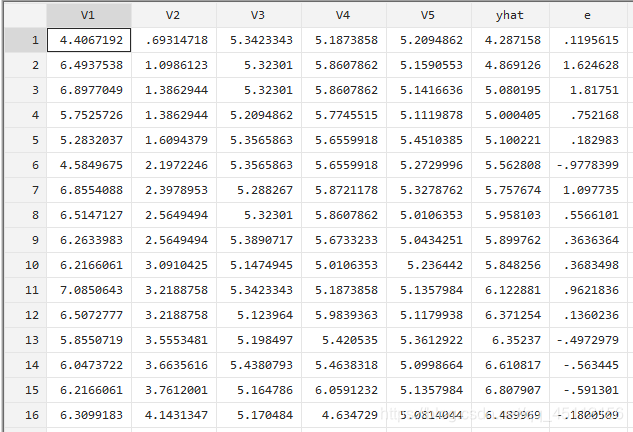
Task: Click cell with value 3.0910425
Action: click(x=174, y=265)
